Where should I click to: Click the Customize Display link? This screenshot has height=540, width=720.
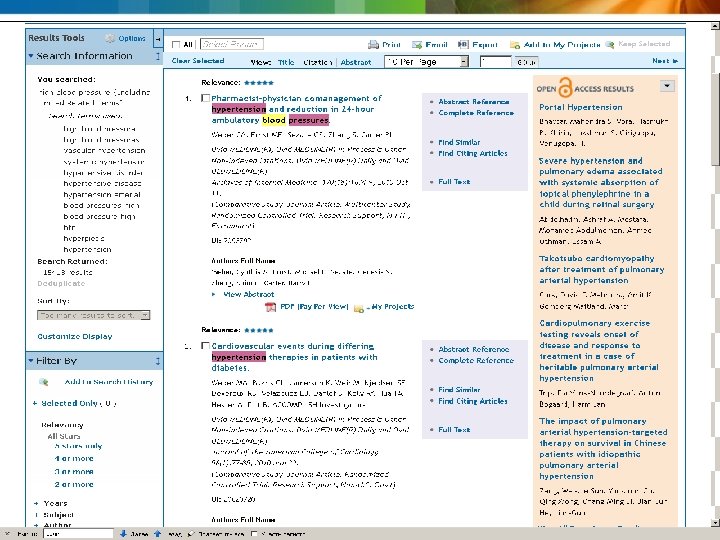75,337
